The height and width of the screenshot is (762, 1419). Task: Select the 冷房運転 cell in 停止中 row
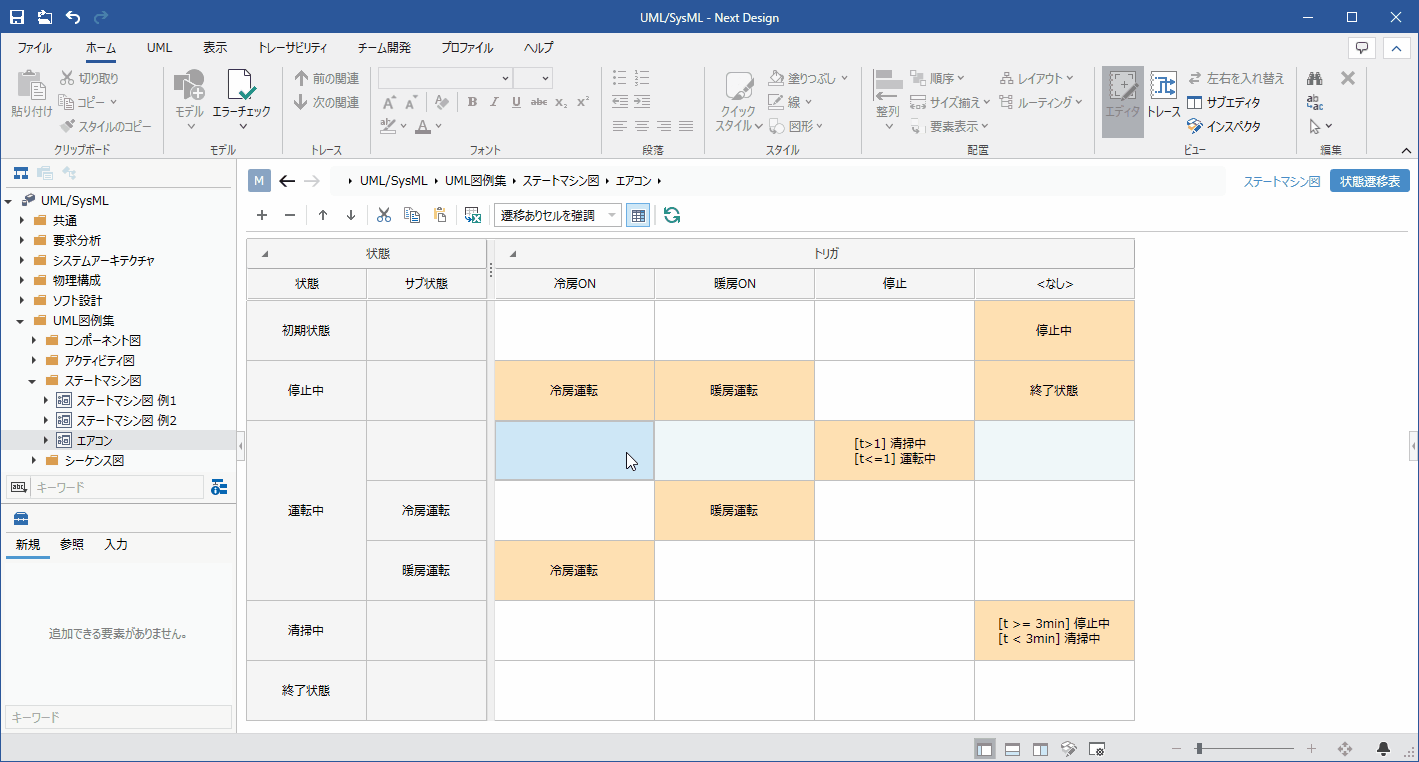[574, 391]
